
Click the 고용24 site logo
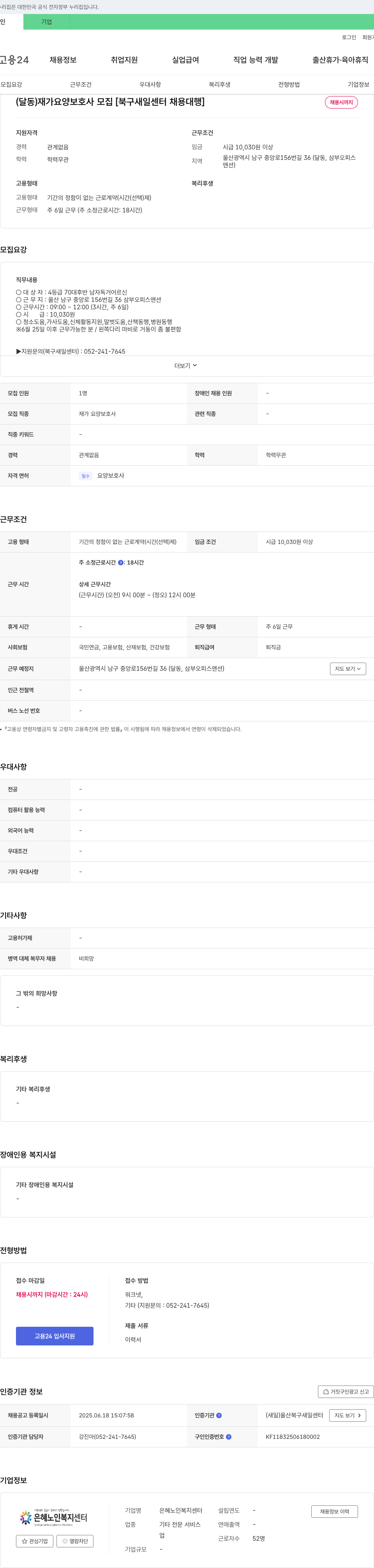pos(14,60)
